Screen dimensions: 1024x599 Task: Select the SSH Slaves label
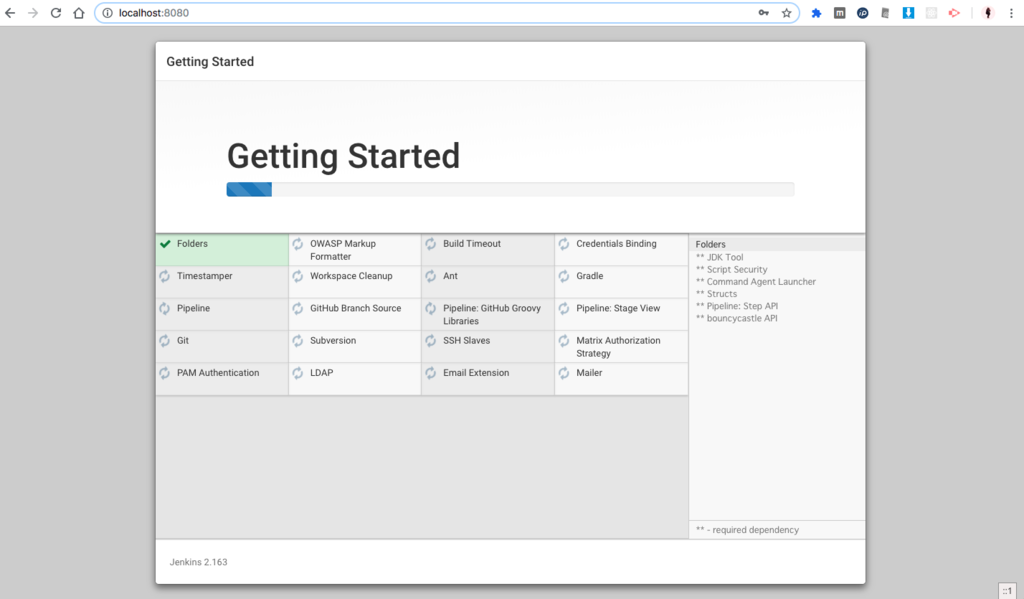(466, 340)
